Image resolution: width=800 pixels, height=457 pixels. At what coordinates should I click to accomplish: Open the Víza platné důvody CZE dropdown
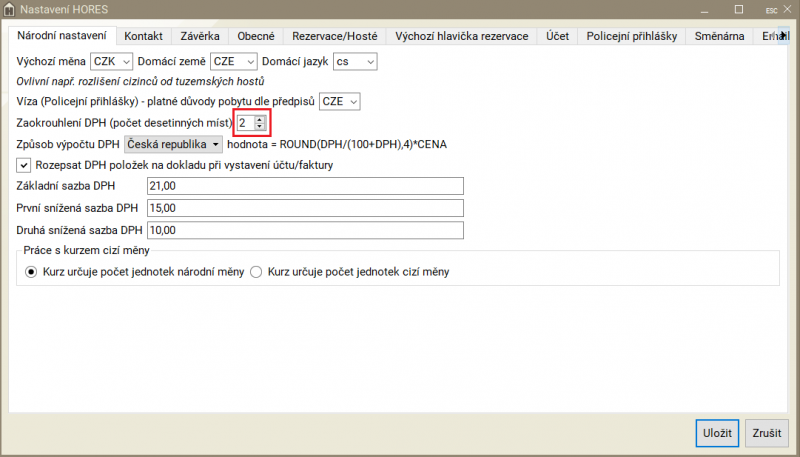[339, 102]
